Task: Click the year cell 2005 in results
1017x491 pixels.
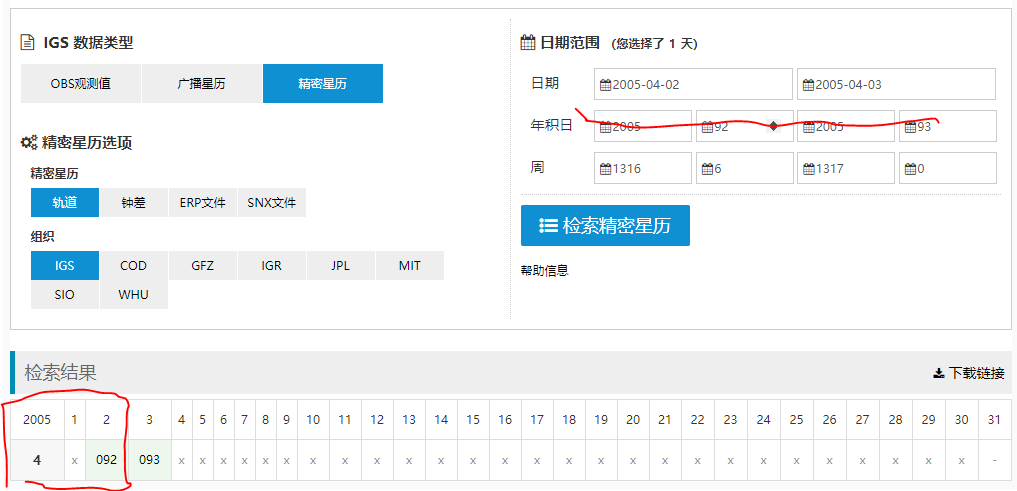Action: (x=37, y=420)
